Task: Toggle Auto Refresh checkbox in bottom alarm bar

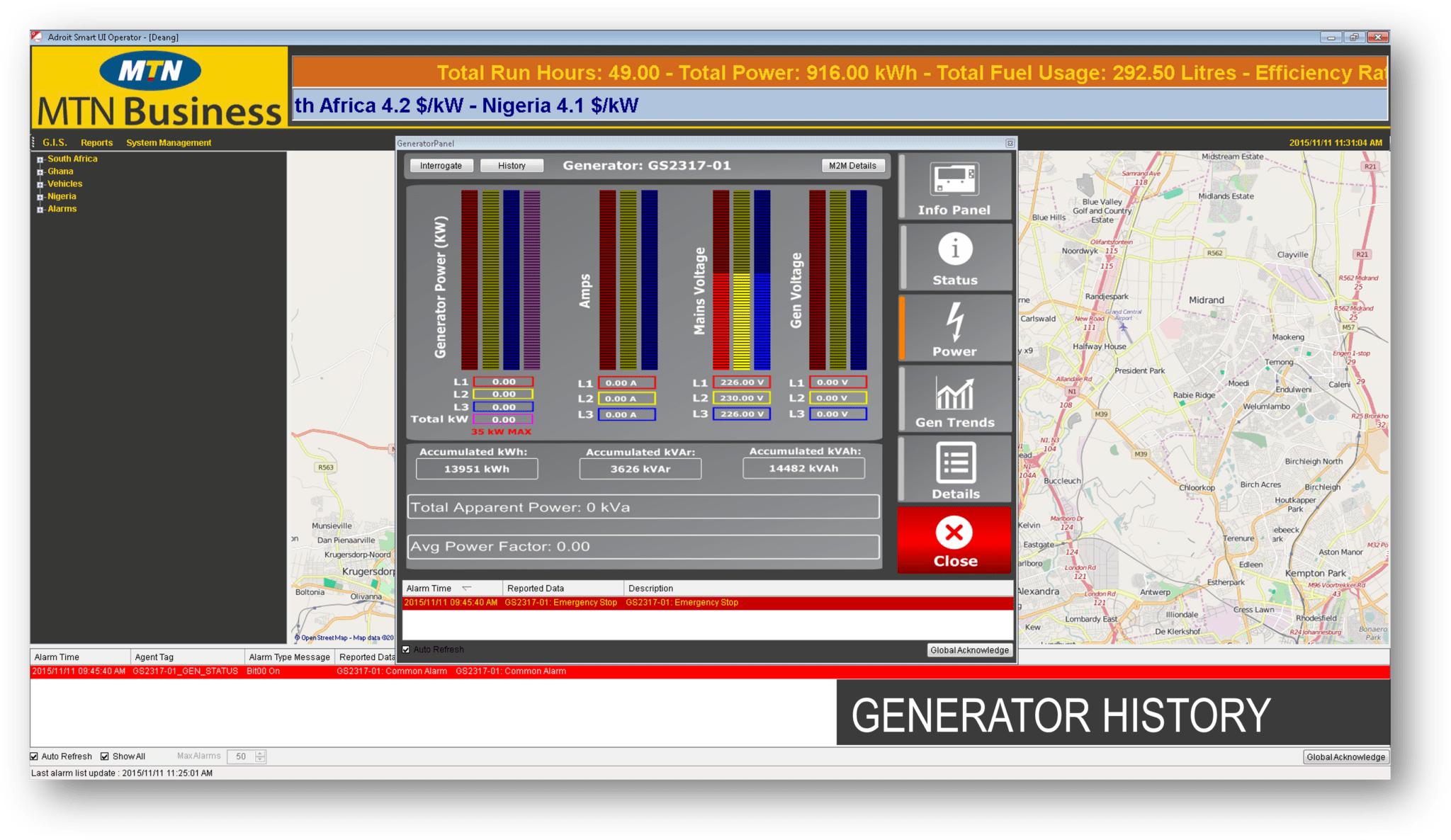Action: point(34,756)
